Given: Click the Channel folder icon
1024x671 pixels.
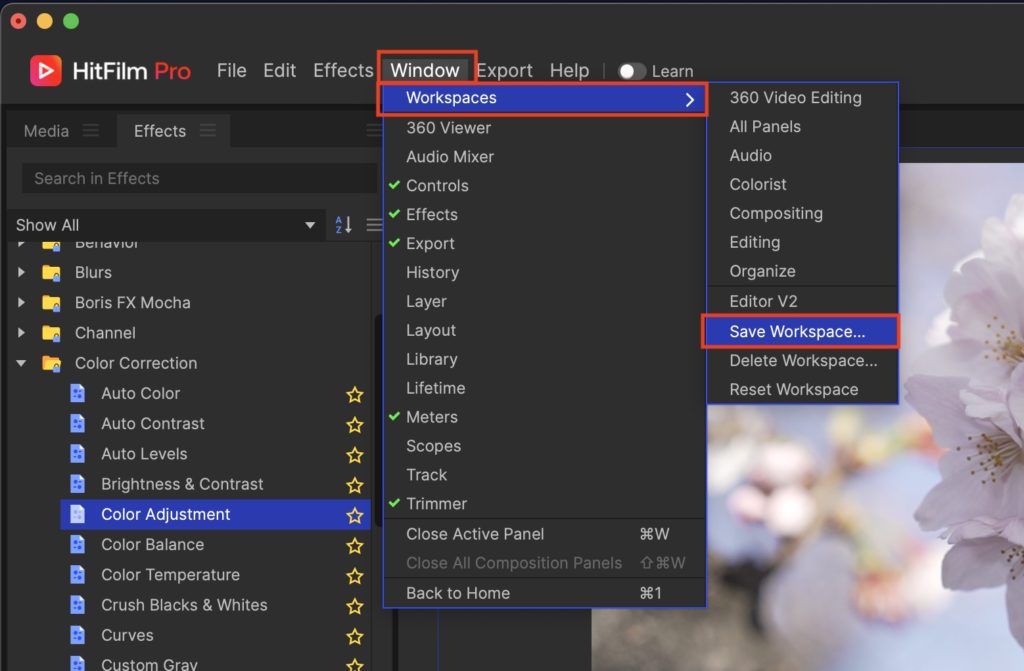Looking at the screenshot, I should [51, 333].
